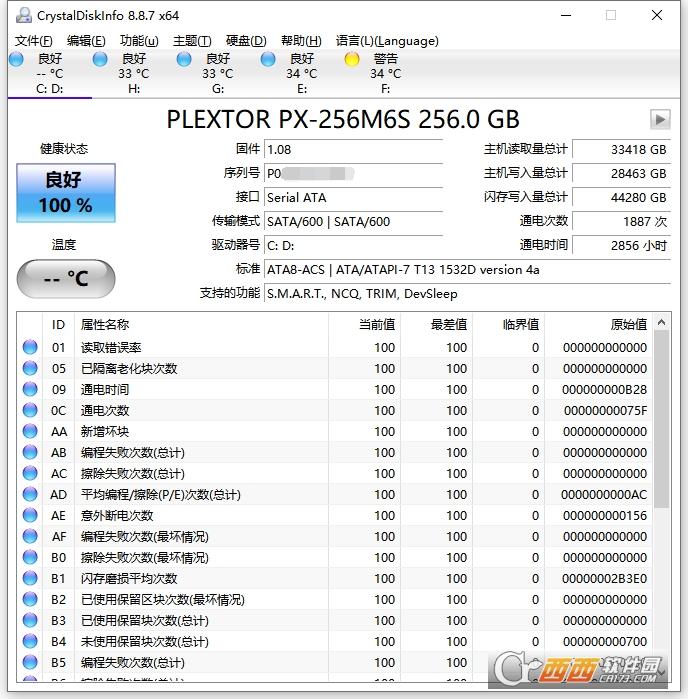The width and height of the screenshot is (688, 699).
Task: Click status orb of row AC 擦除失败次数
Action: [30, 473]
